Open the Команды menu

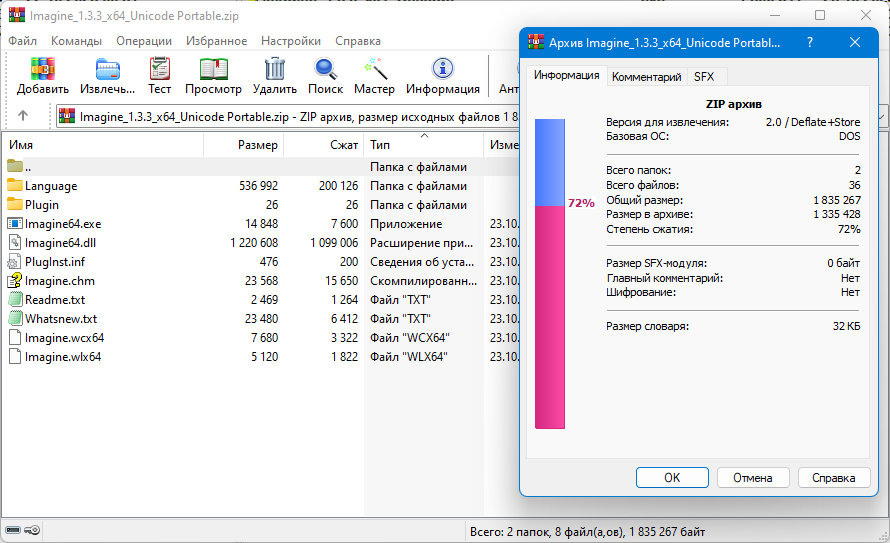point(76,41)
